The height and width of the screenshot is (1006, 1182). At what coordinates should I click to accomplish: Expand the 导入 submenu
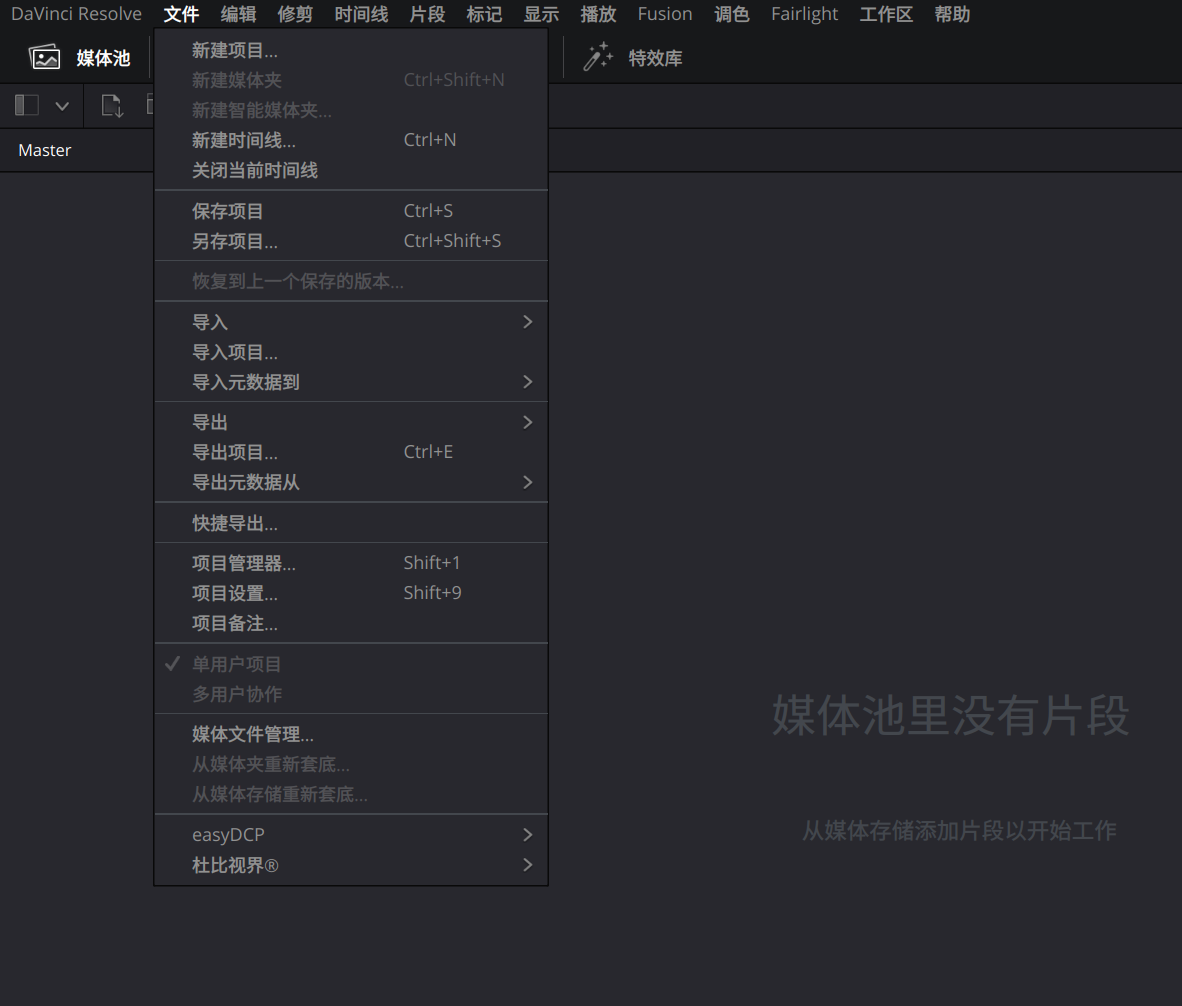coord(351,322)
